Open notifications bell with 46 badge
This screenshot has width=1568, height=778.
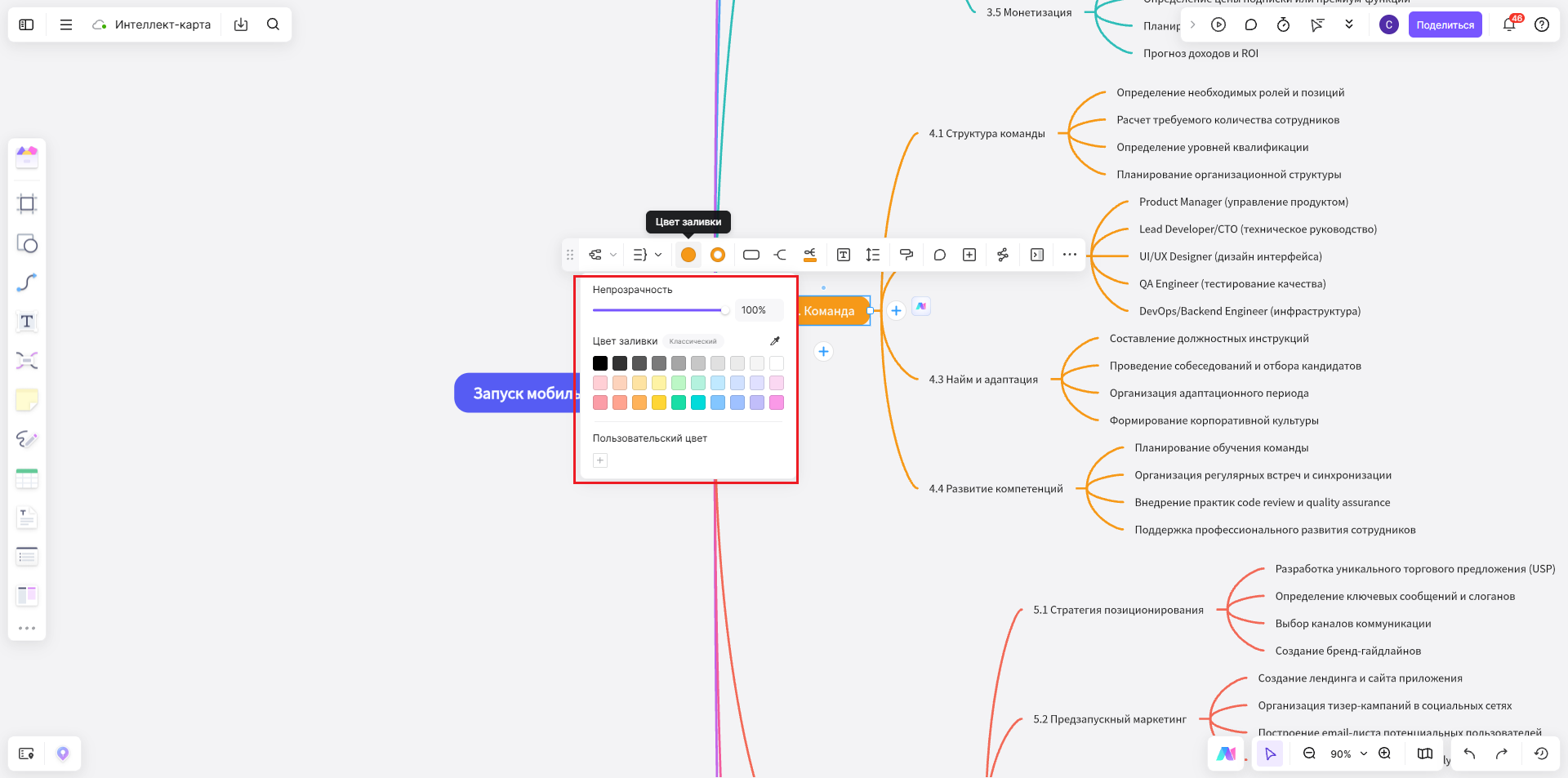(1509, 24)
